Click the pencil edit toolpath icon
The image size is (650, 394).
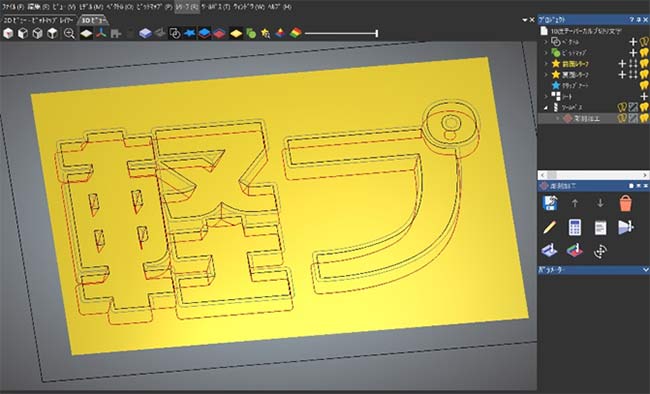pyautogui.click(x=549, y=227)
